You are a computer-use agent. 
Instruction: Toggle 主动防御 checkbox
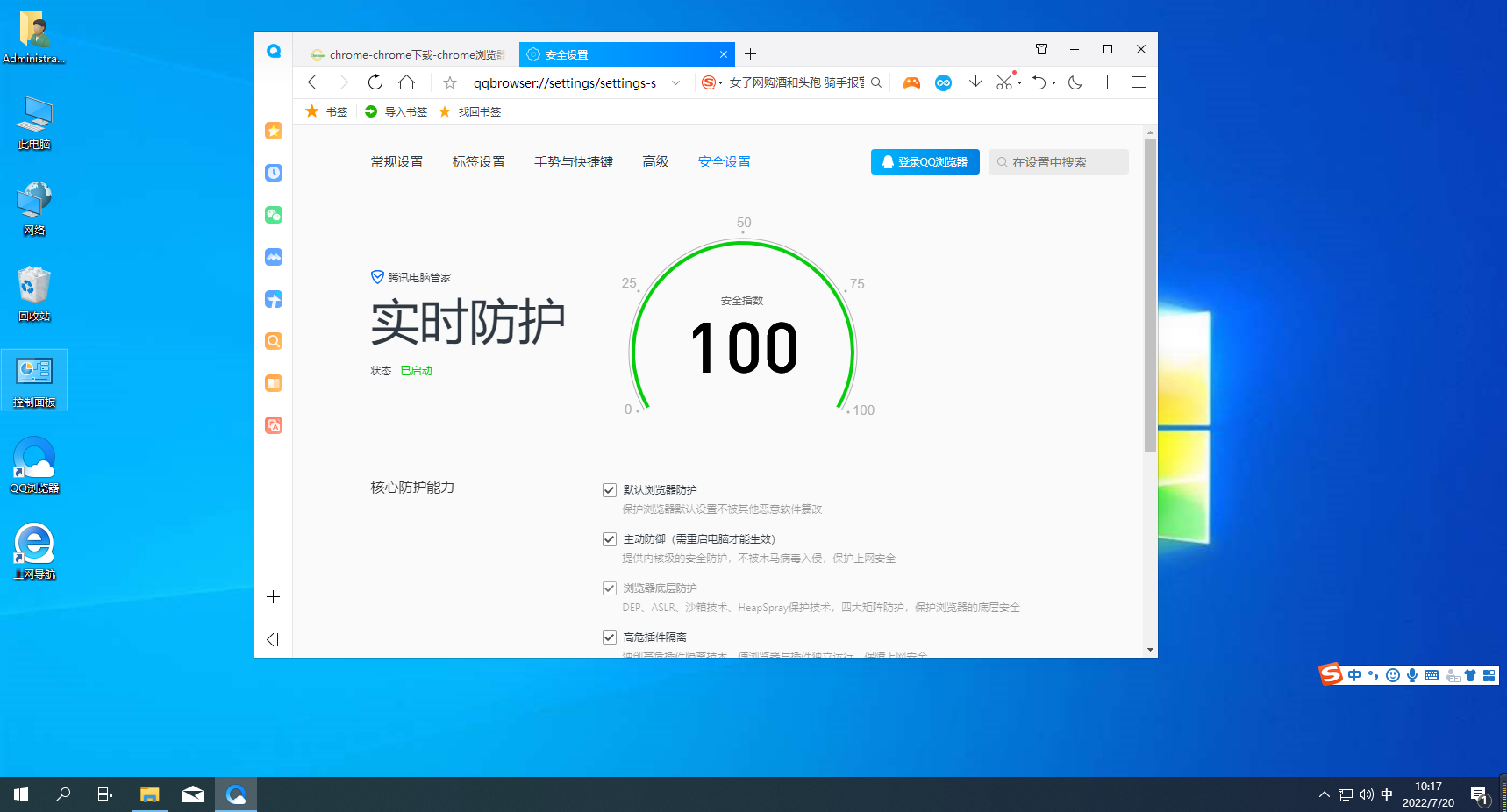610,539
